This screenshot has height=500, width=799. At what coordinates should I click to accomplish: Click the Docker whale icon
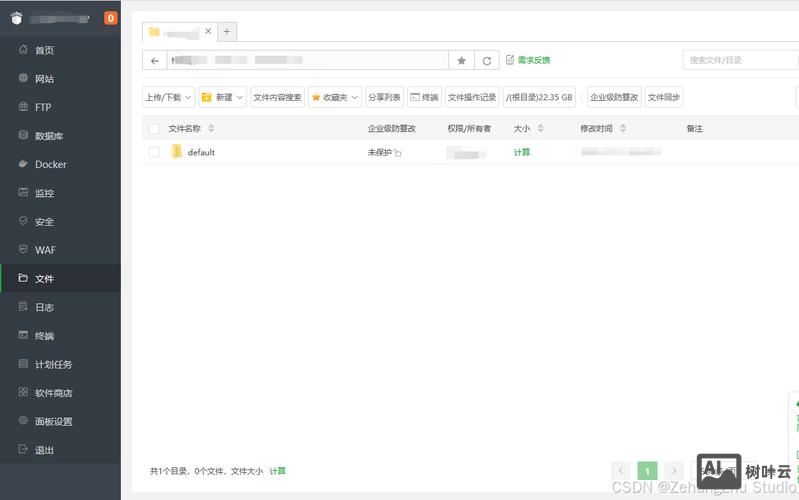[x=23, y=164]
